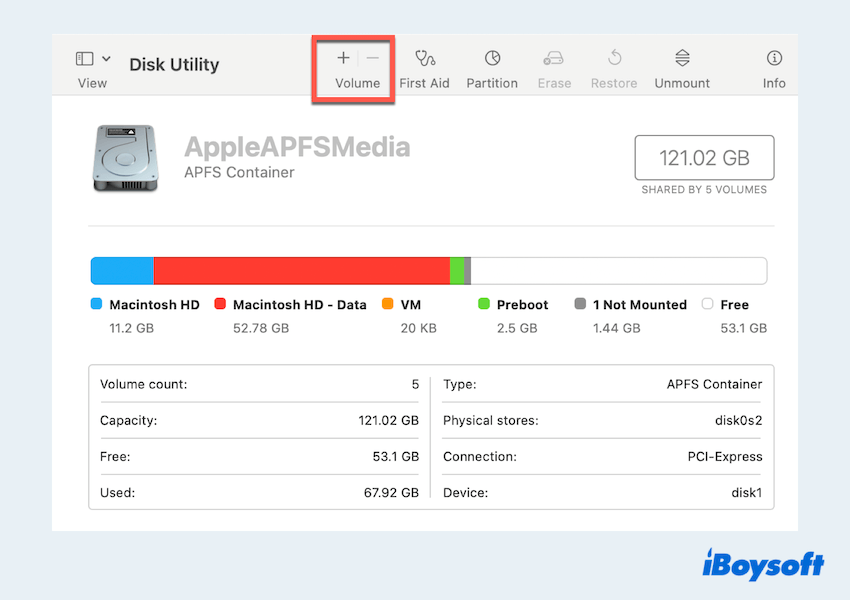The height and width of the screenshot is (600, 850).
Task: Click the Erase drive icon
Action: [x=554, y=58]
